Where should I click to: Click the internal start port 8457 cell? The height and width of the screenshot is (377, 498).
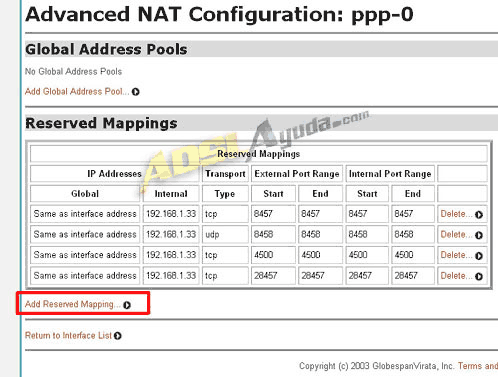[367, 214]
